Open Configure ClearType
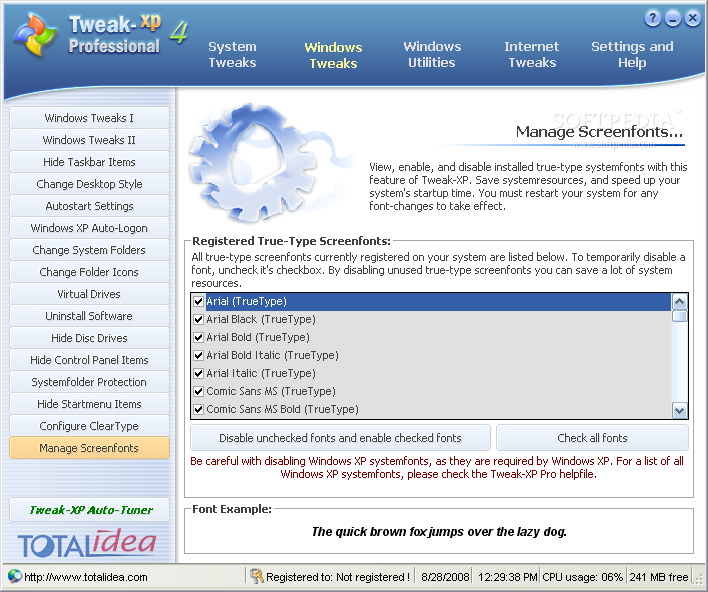Image resolution: width=708 pixels, height=592 pixels. (89, 426)
